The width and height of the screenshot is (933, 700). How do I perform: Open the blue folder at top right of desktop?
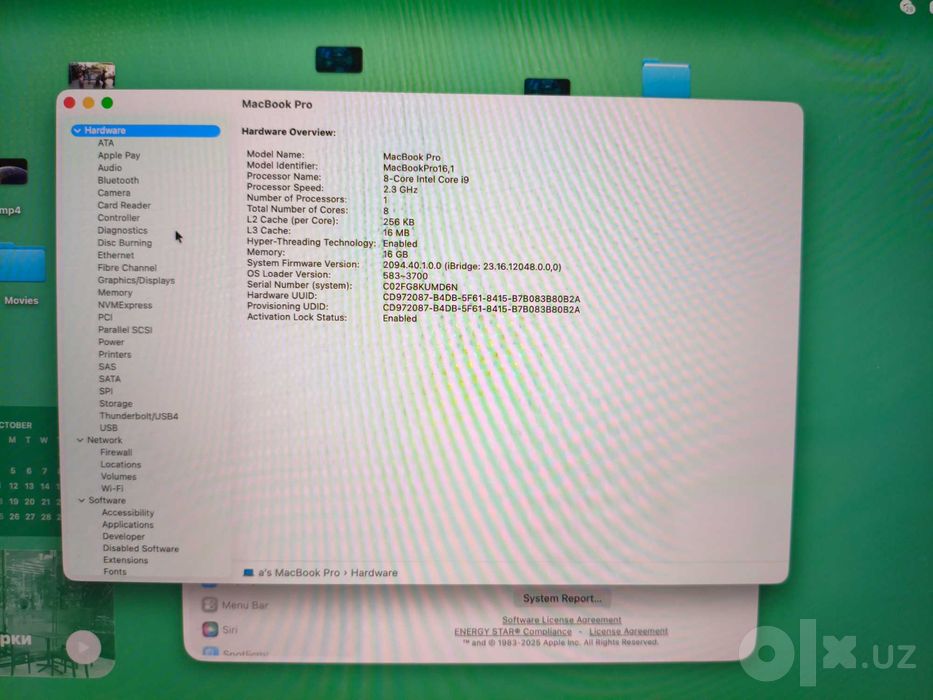click(666, 77)
